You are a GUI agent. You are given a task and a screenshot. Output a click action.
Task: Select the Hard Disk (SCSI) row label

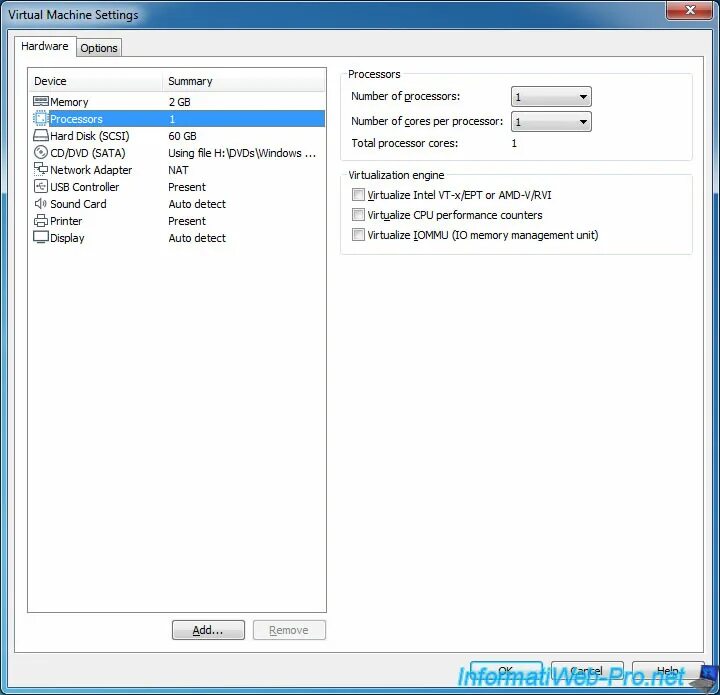coord(90,136)
